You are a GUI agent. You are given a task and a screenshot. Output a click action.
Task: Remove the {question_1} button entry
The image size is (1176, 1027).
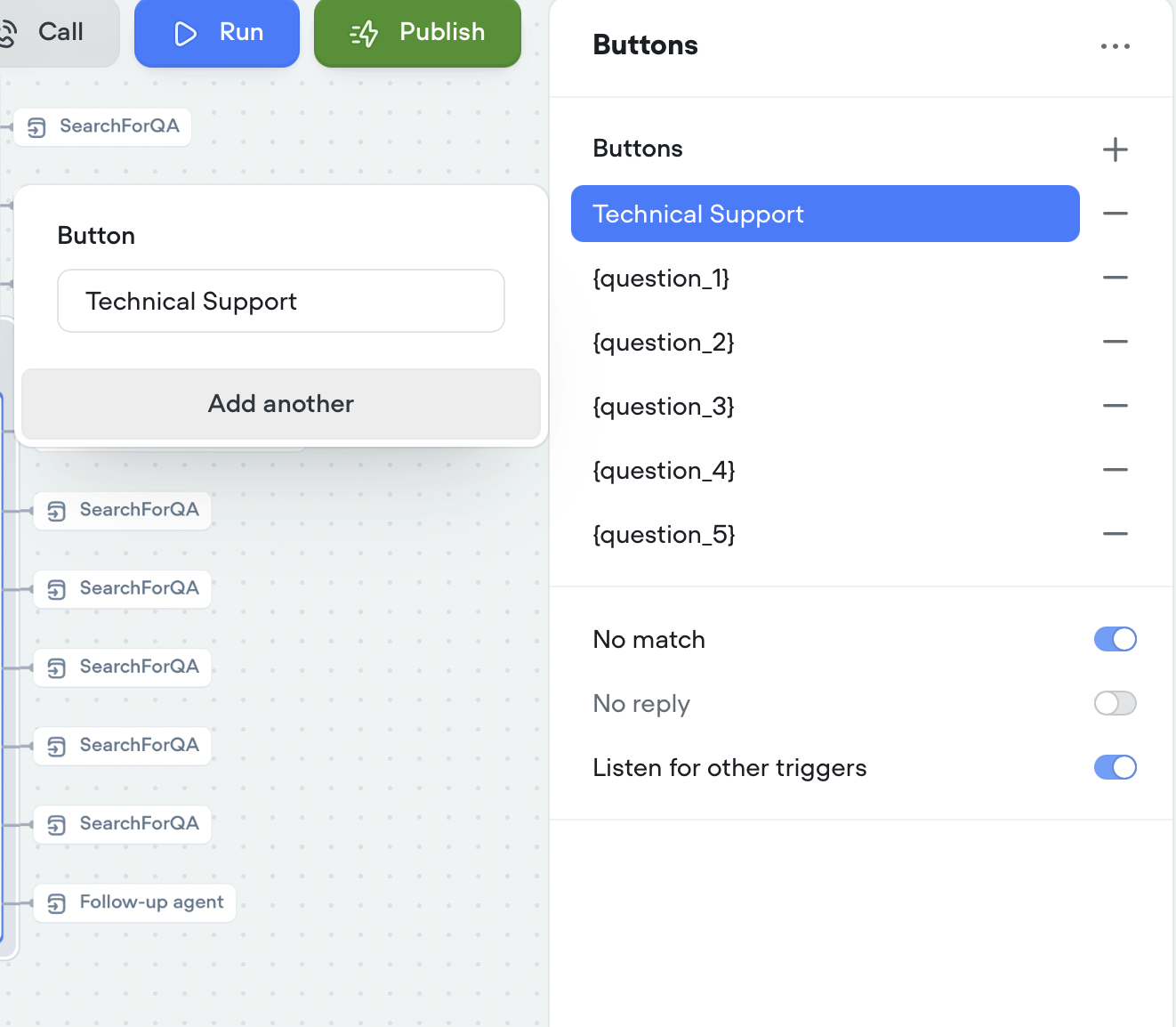click(x=1115, y=278)
